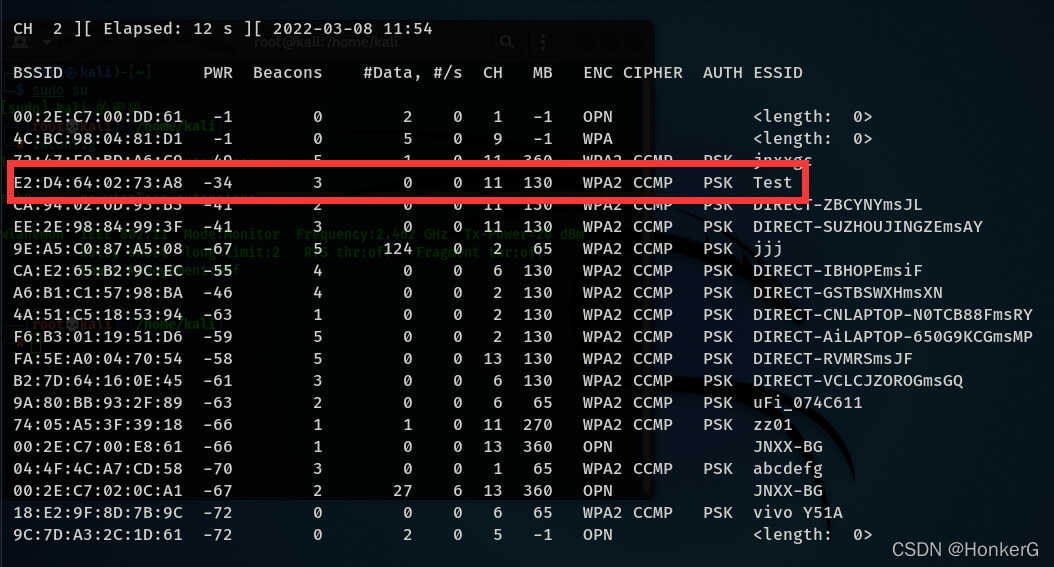Screen dimensions: 1054x567
Task: Click WPA encryption in 4C:BC:98:04:81:D1 row
Action: point(598,139)
